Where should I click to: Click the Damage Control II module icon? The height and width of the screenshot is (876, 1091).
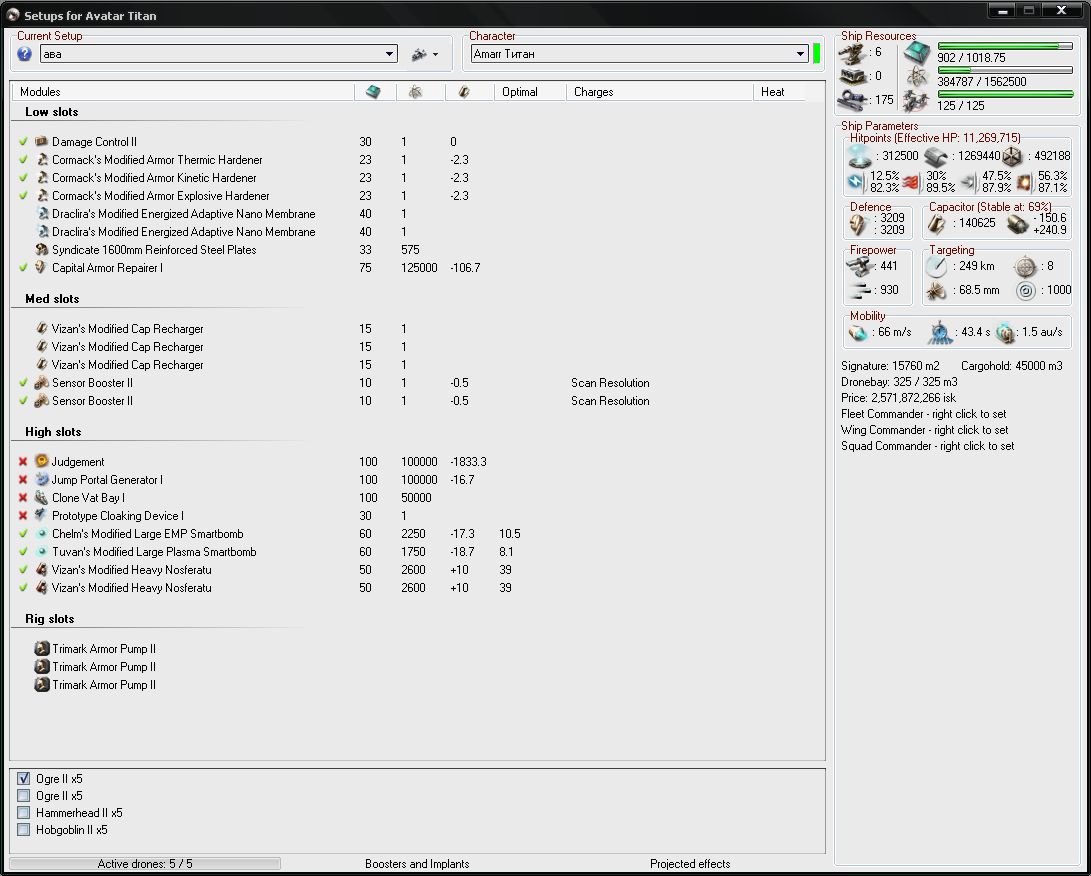click(x=42, y=141)
